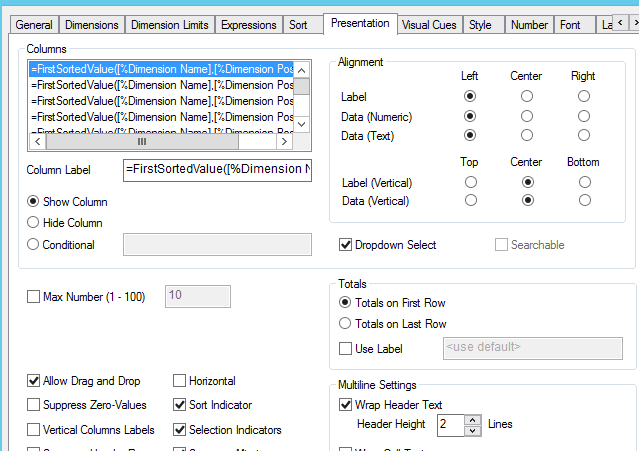The image size is (639, 451).
Task: Enable Vertical Columns Labels checkbox
Action: pyautogui.click(x=33, y=430)
